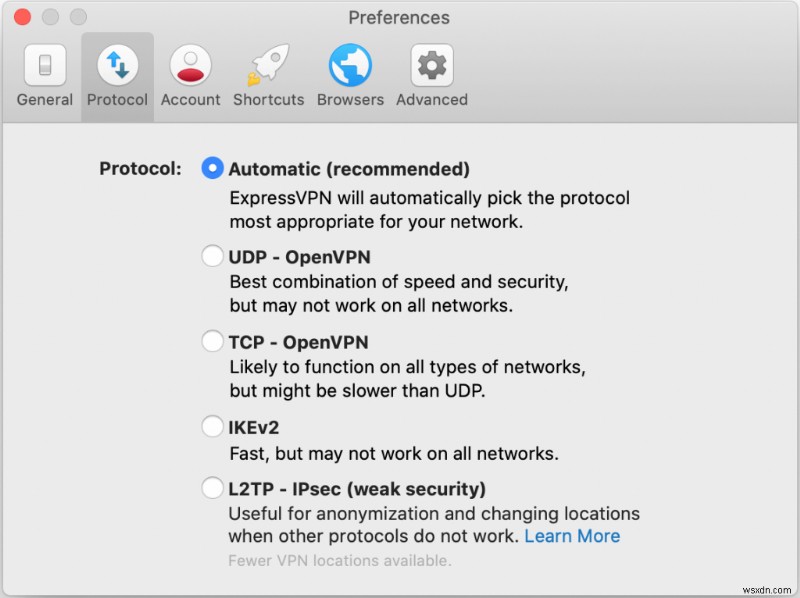Access the Advanced settings pane
The height and width of the screenshot is (598, 800).
pyautogui.click(x=431, y=70)
